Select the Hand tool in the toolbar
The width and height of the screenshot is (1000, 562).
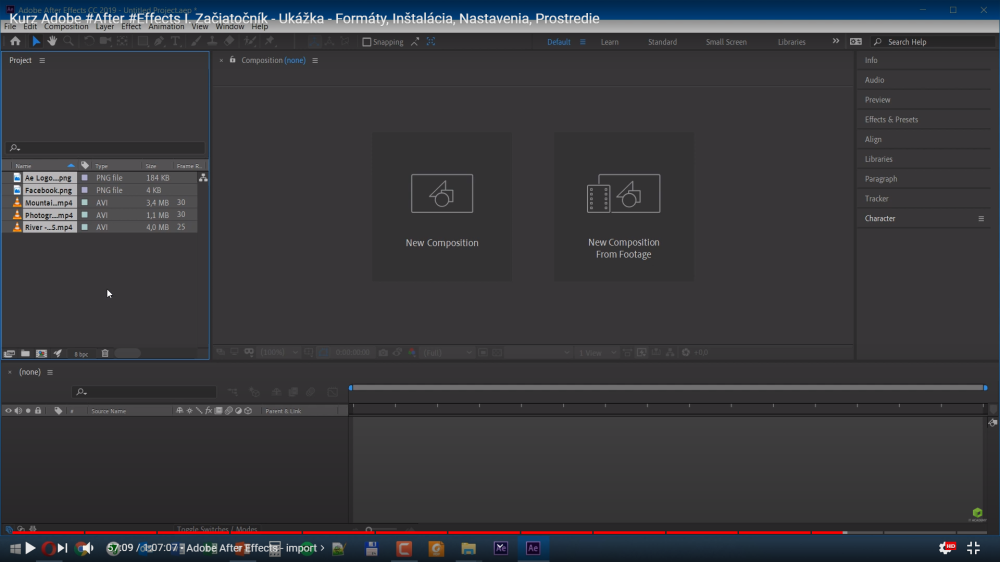[52, 42]
